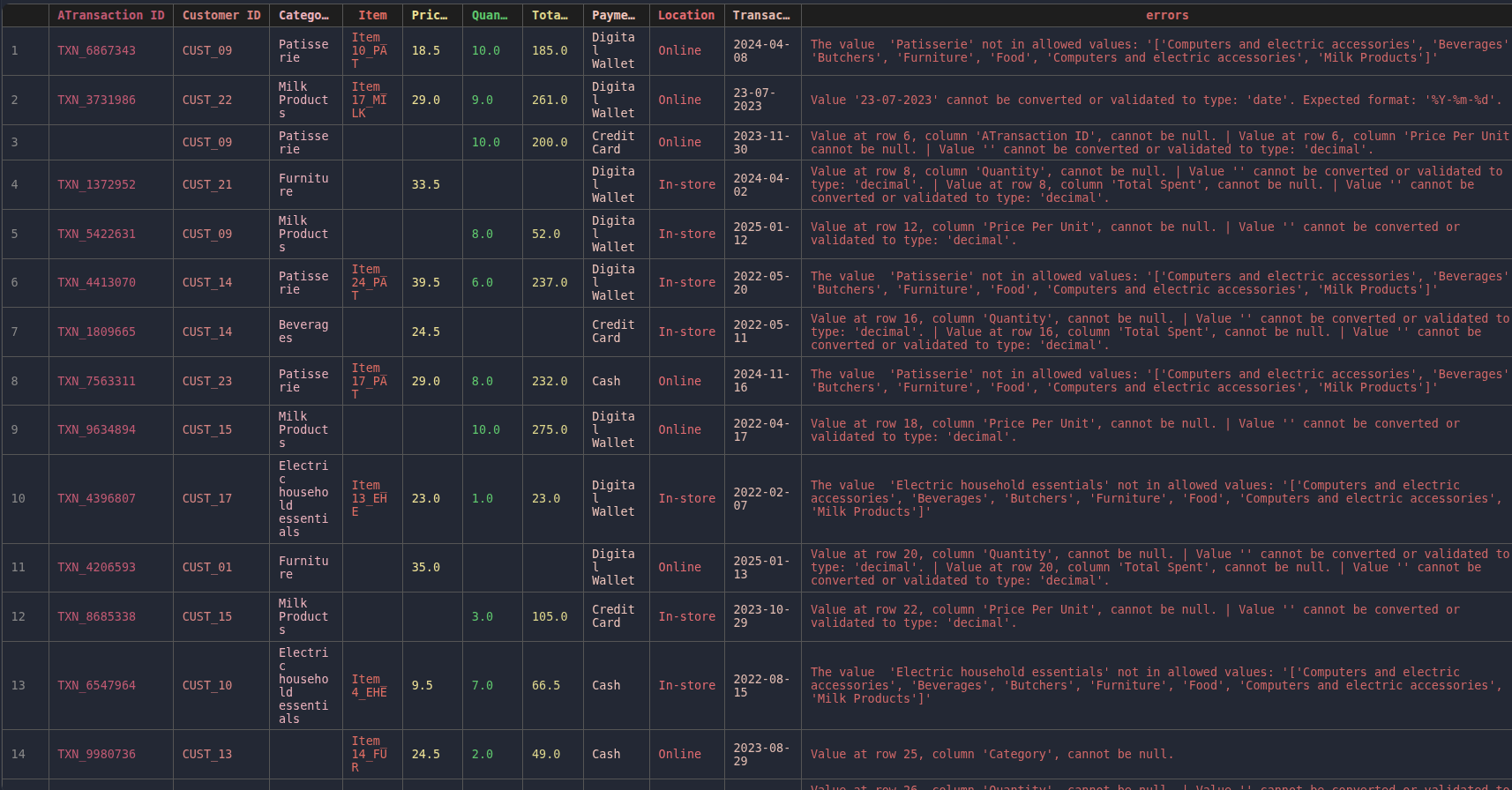Click the 'Item' column header
Viewport: 1512px width, 790px height.
[x=372, y=15]
